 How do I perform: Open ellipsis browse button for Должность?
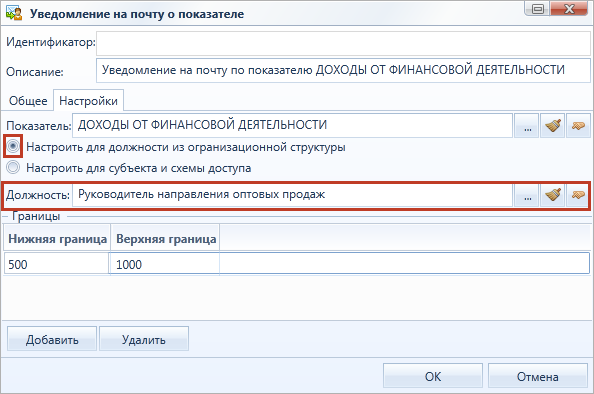click(527, 195)
